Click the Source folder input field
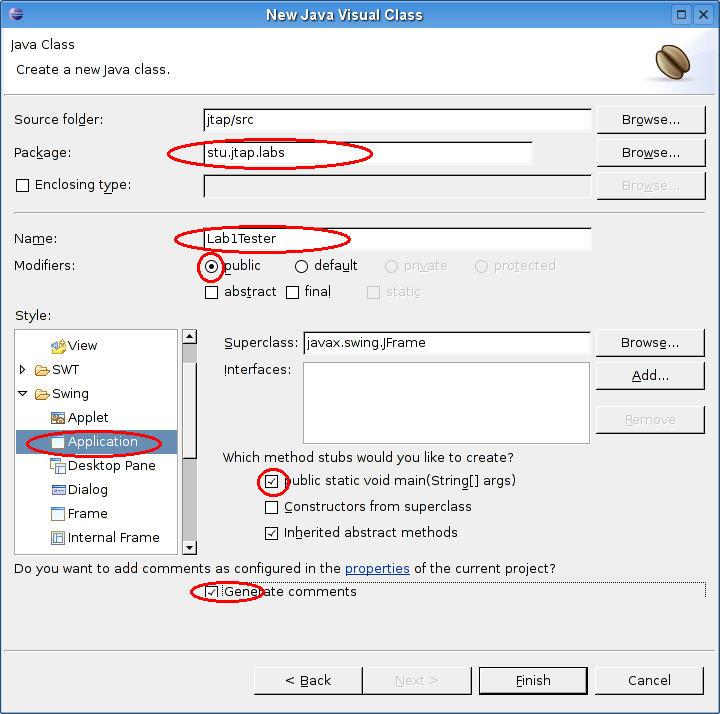Screen dimensions: 720x714 pyautogui.click(x=397, y=120)
